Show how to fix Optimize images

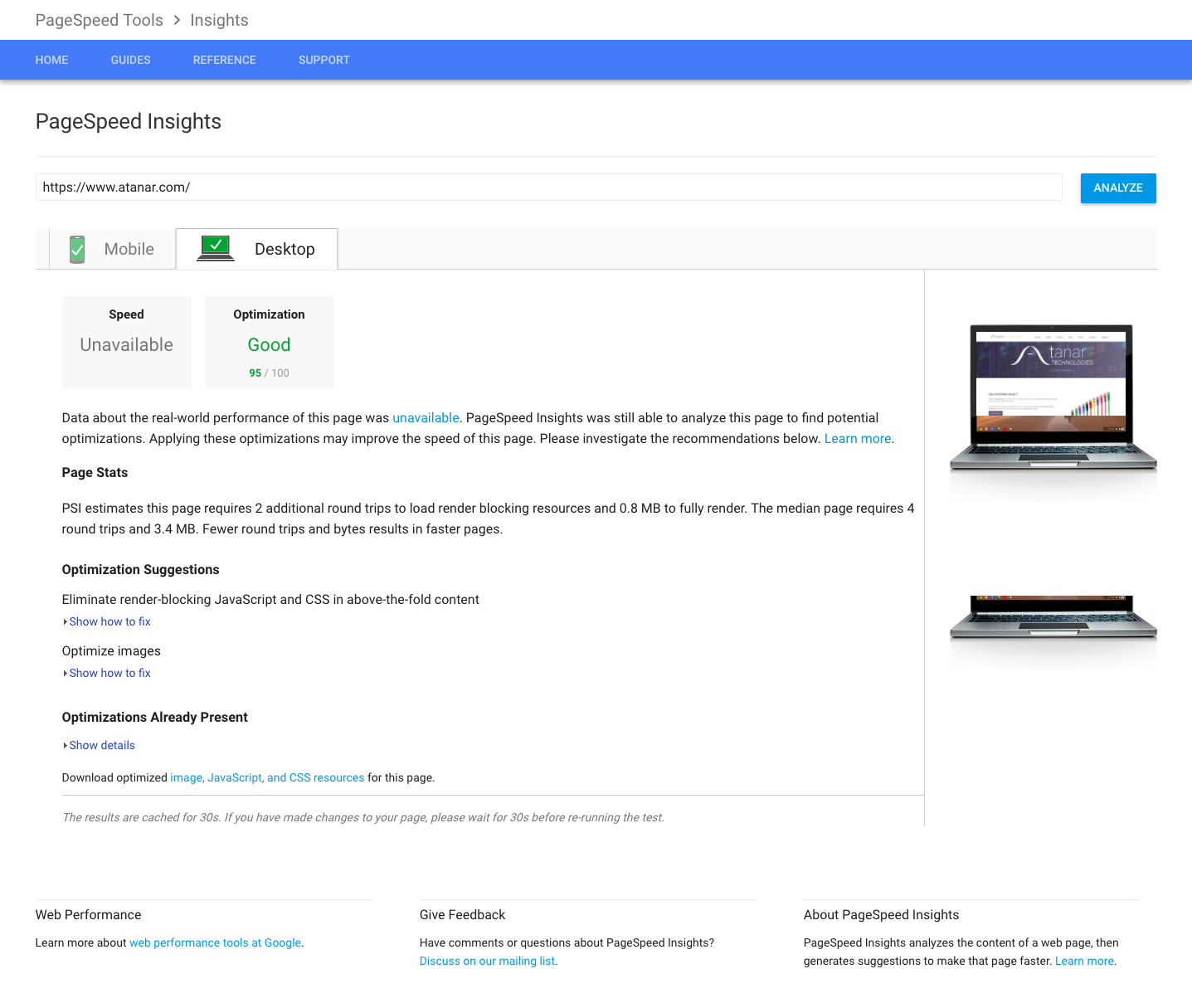point(109,673)
